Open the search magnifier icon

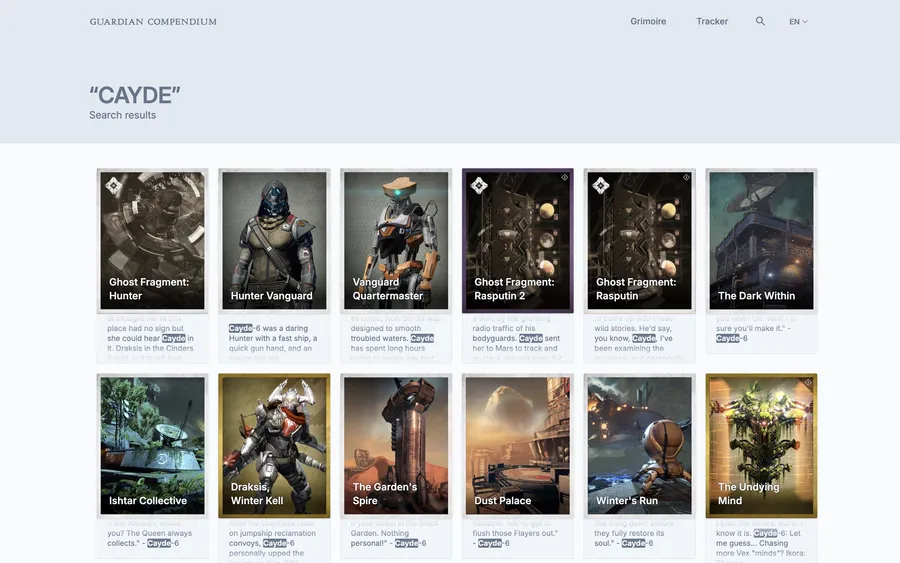click(760, 21)
